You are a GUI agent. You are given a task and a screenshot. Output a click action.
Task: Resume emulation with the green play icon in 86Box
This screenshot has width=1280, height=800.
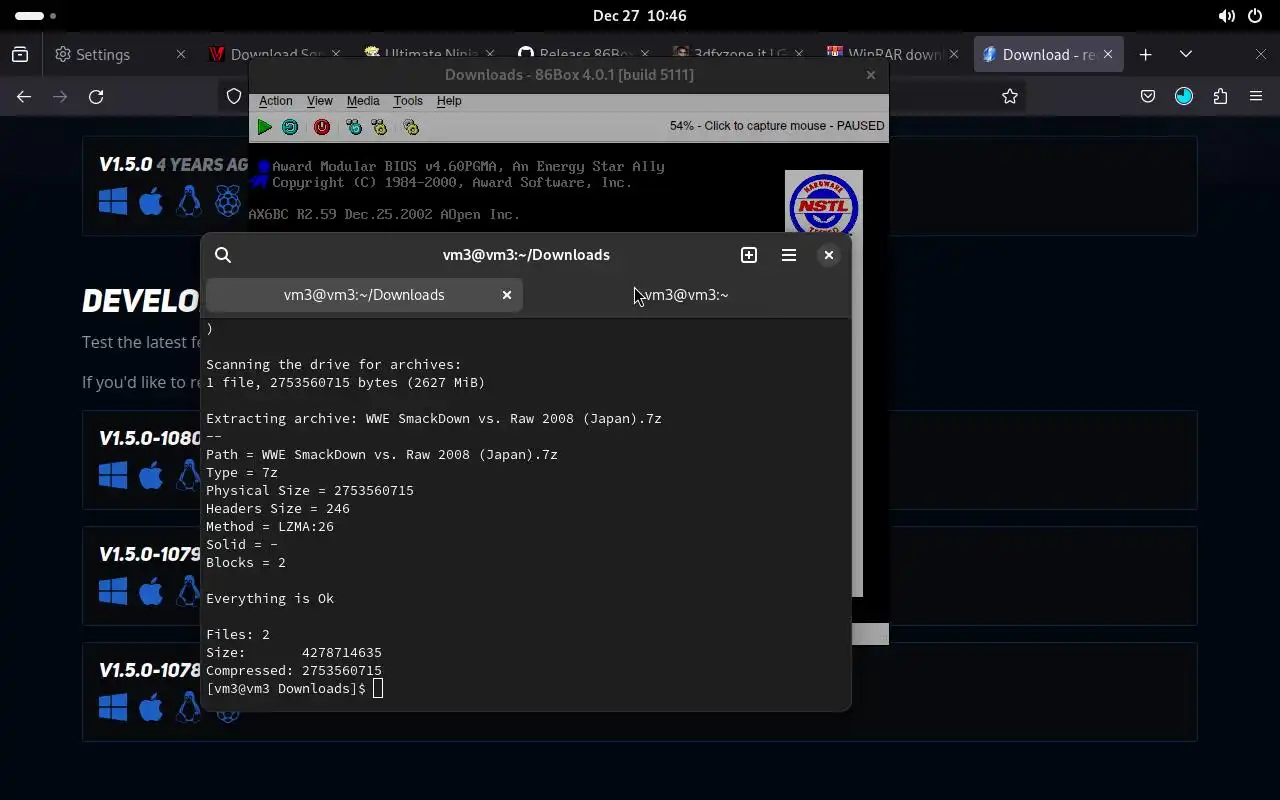(x=264, y=127)
